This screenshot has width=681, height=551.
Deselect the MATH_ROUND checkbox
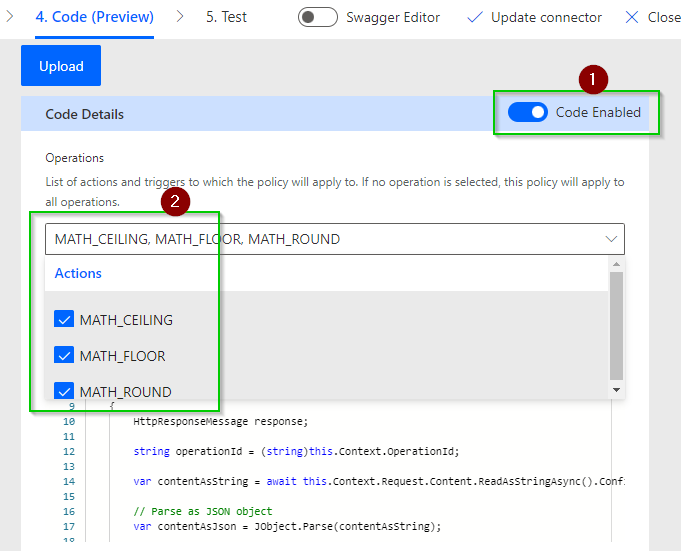(64, 391)
